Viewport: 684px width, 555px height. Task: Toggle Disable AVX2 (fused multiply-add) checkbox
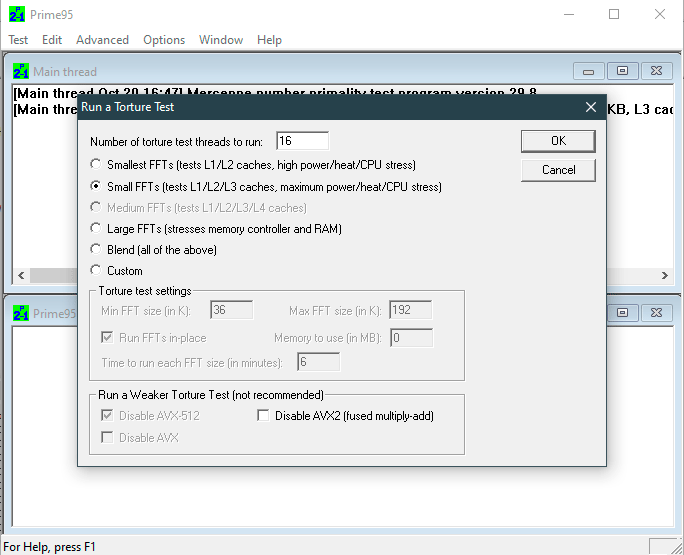[x=345, y=415]
